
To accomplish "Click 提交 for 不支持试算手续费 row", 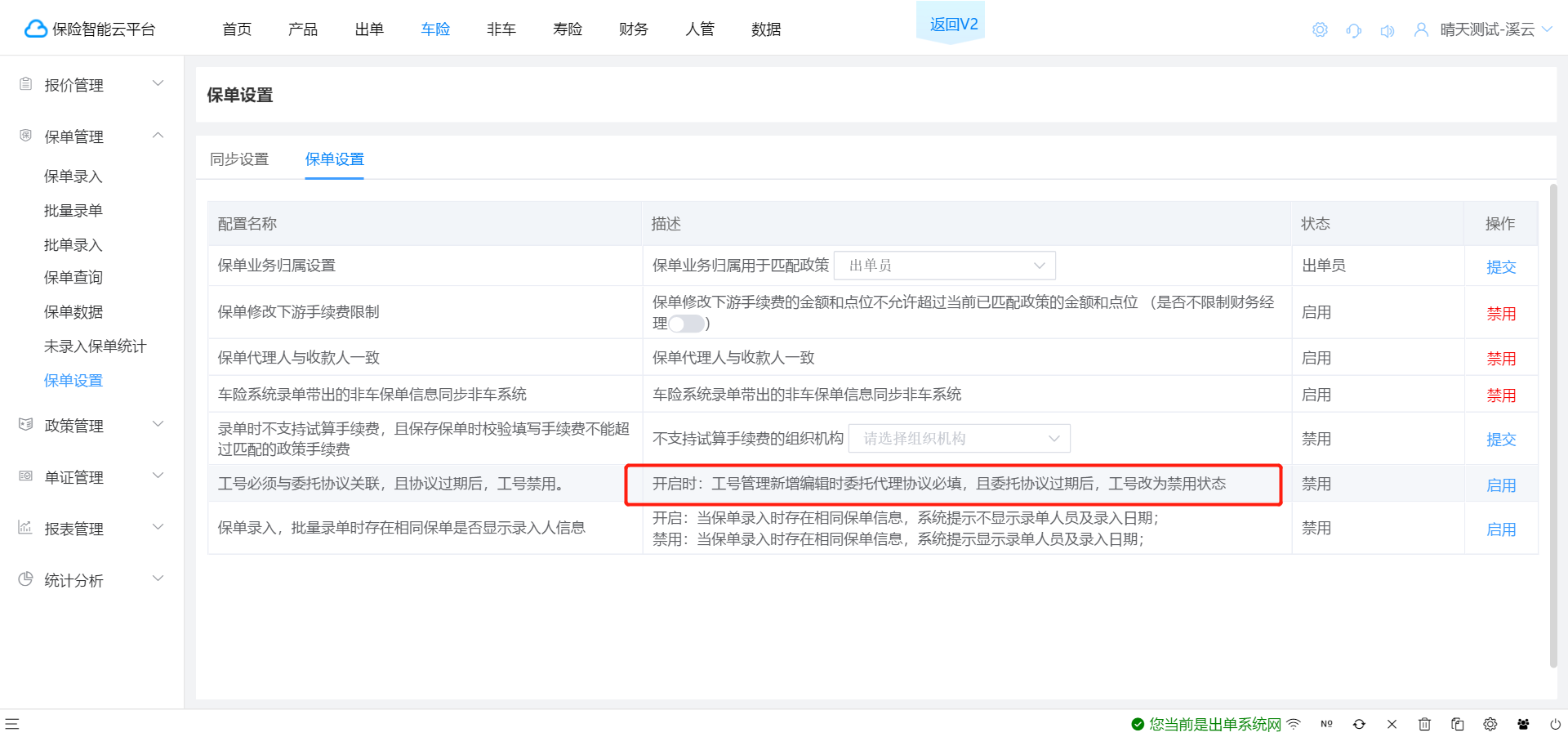I will [1501, 440].
